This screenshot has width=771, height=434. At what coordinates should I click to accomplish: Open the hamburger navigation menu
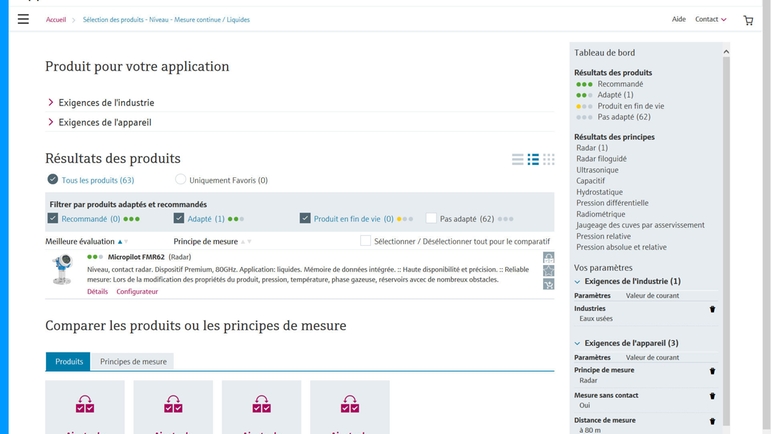(23, 19)
